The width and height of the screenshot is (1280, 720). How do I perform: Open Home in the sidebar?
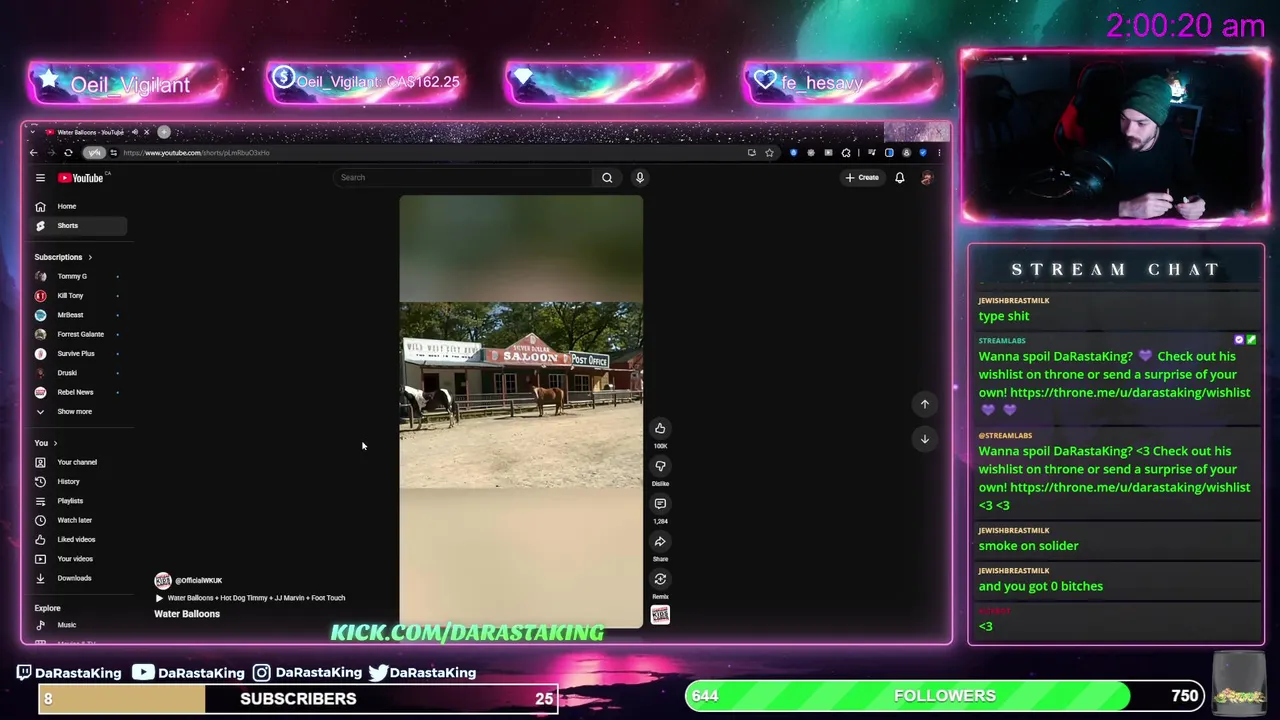point(80,206)
